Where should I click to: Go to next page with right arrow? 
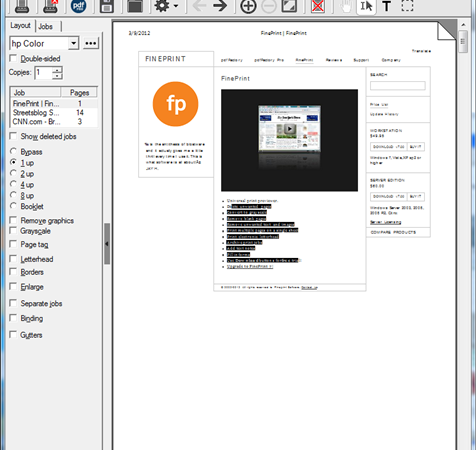click(x=220, y=6)
